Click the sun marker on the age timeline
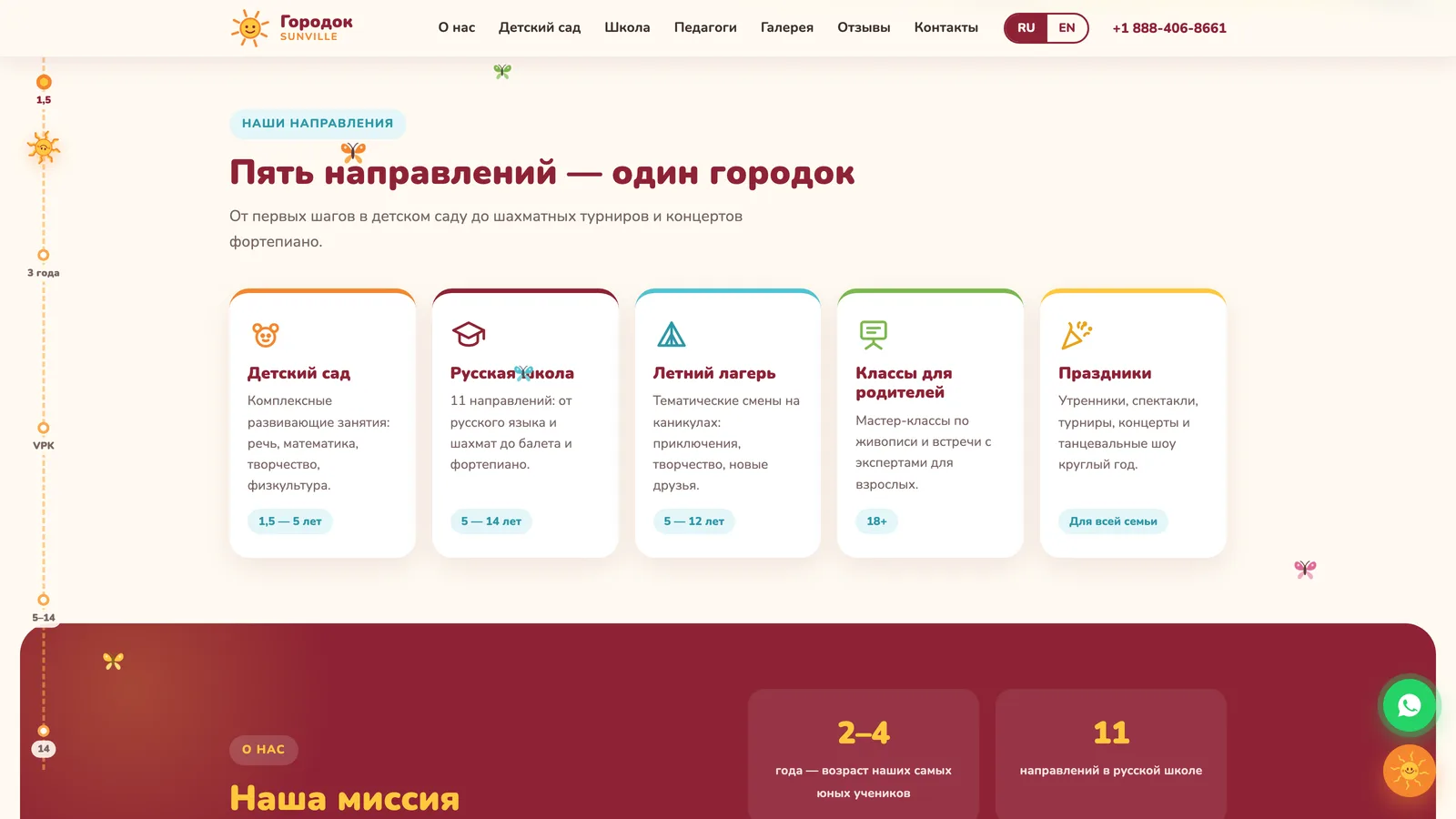1456x819 pixels. [x=44, y=147]
